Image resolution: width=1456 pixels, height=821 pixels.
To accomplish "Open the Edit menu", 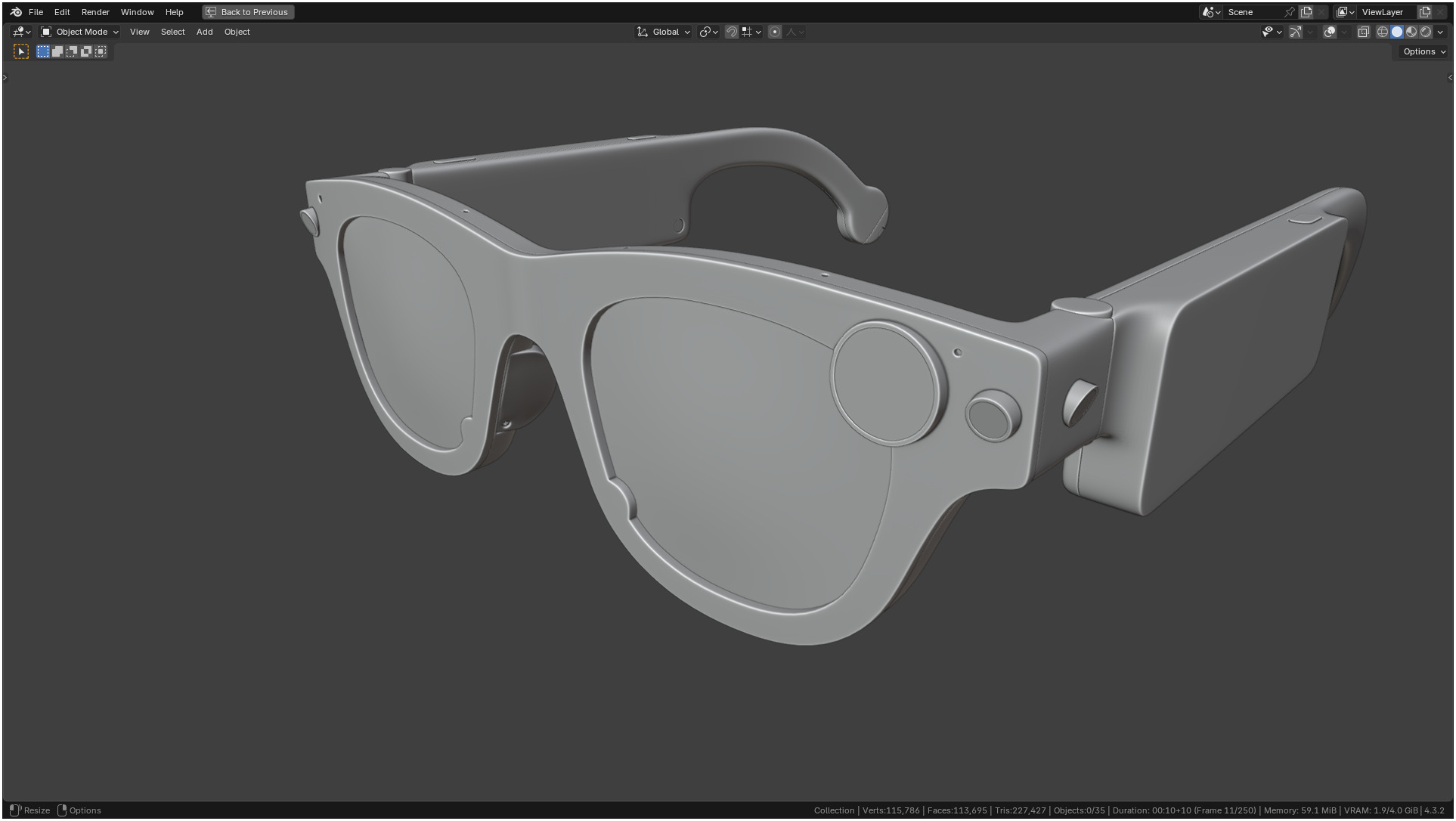I will [62, 12].
